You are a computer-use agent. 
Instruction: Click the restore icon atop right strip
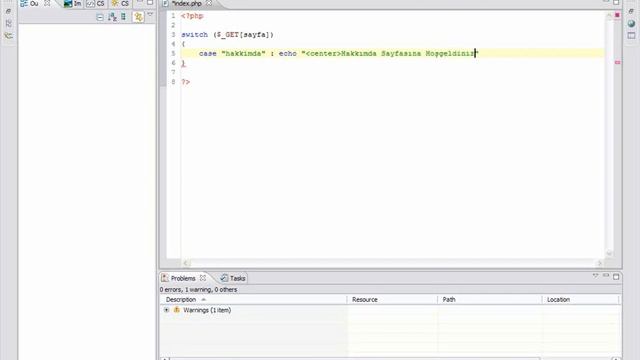point(631,11)
